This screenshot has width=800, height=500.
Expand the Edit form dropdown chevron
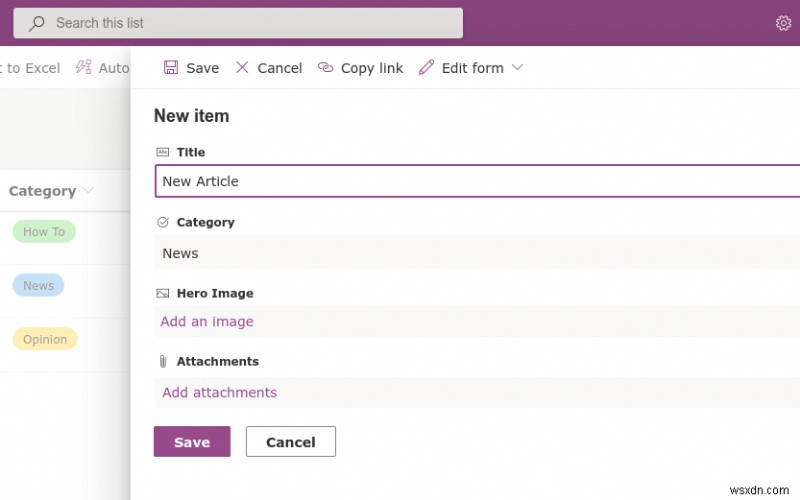point(517,67)
